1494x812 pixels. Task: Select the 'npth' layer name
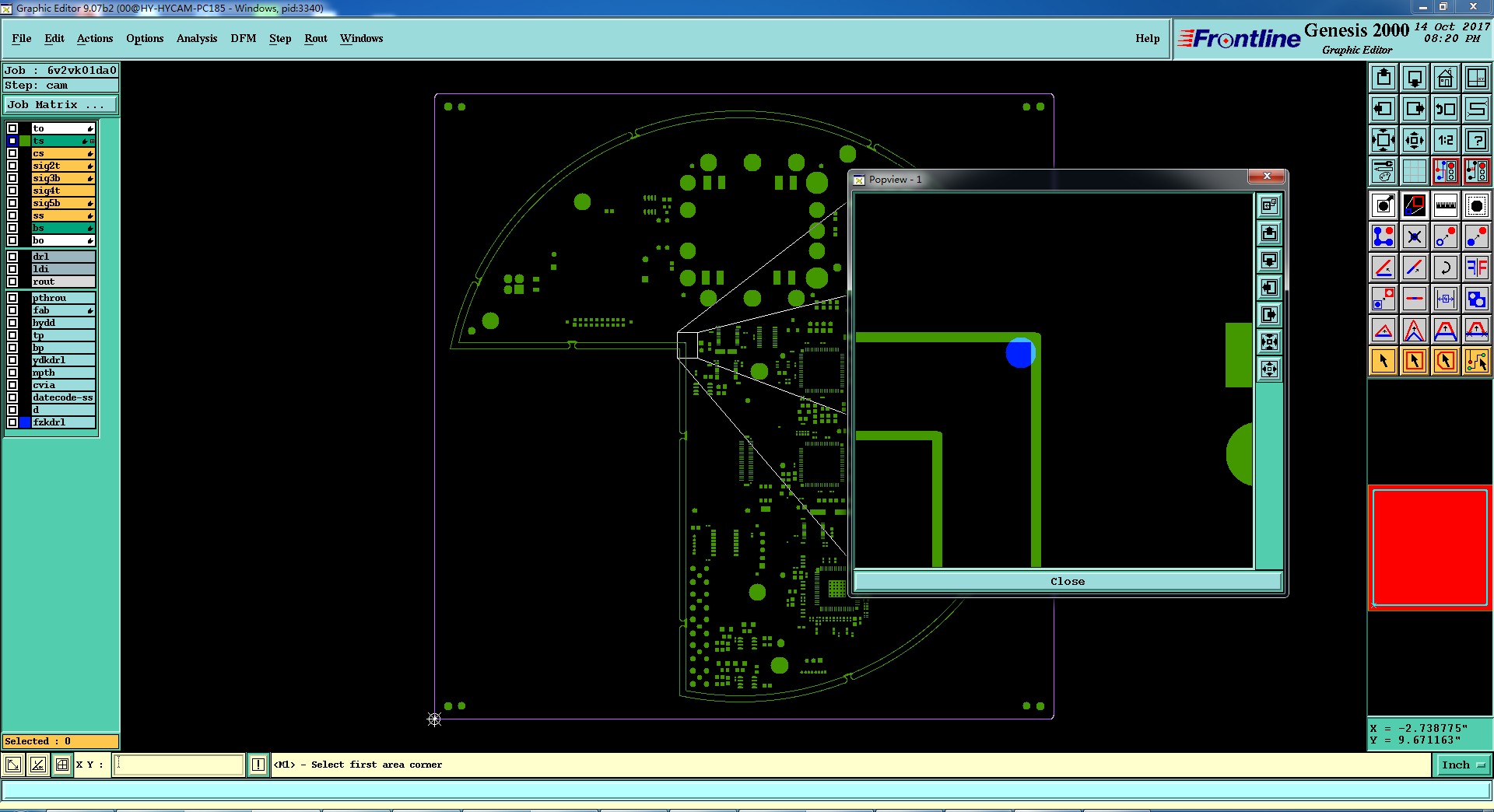(x=63, y=373)
